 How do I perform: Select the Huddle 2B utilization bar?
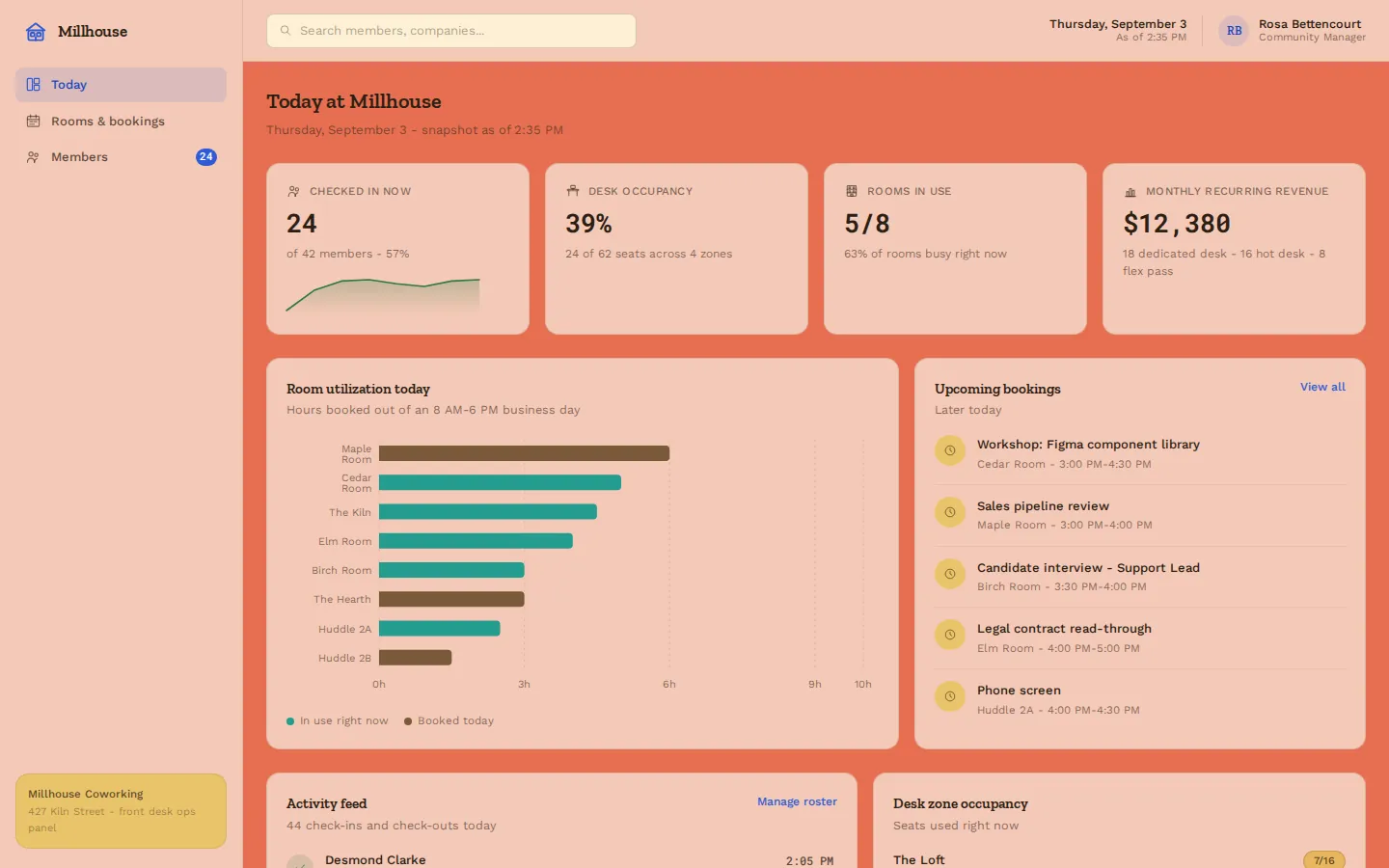coord(415,658)
